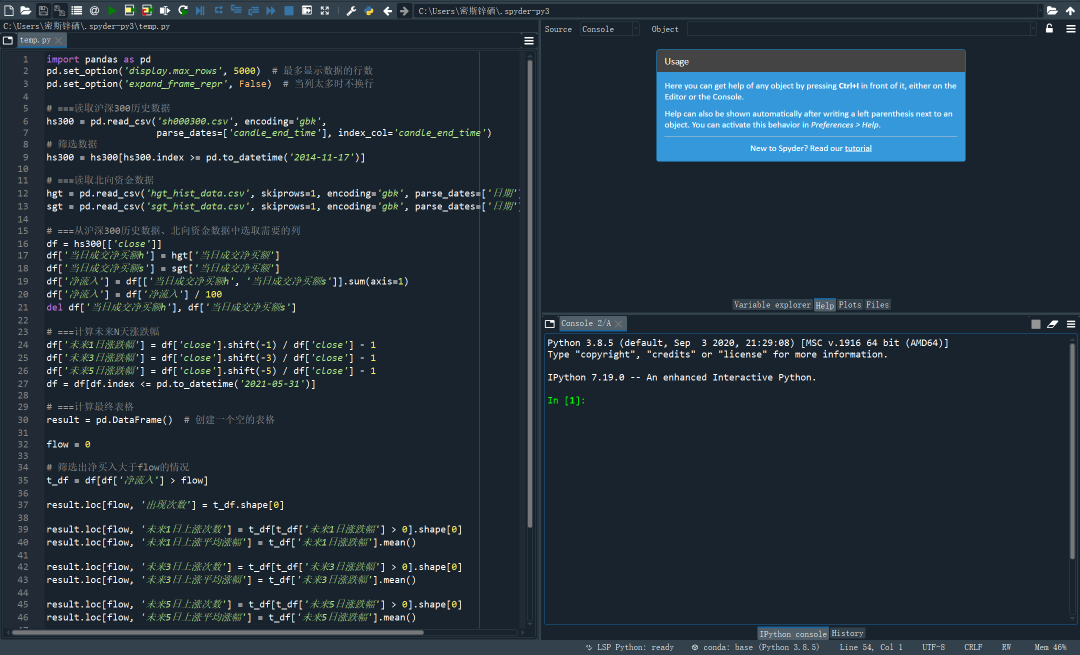The width and height of the screenshot is (1080, 655).
Task: Toggle the Help pane lock icon
Action: [x=1049, y=29]
